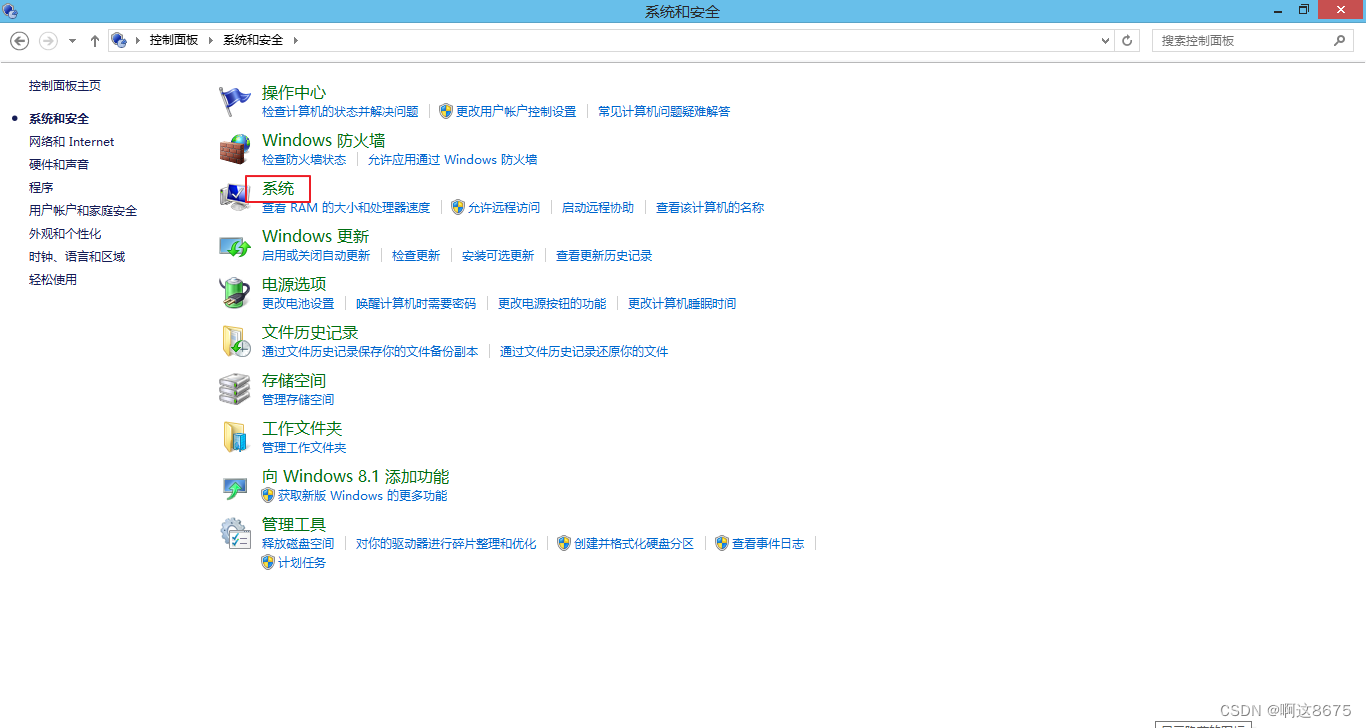Click the System computer icon
The width and height of the screenshot is (1366, 728).
click(x=235, y=197)
